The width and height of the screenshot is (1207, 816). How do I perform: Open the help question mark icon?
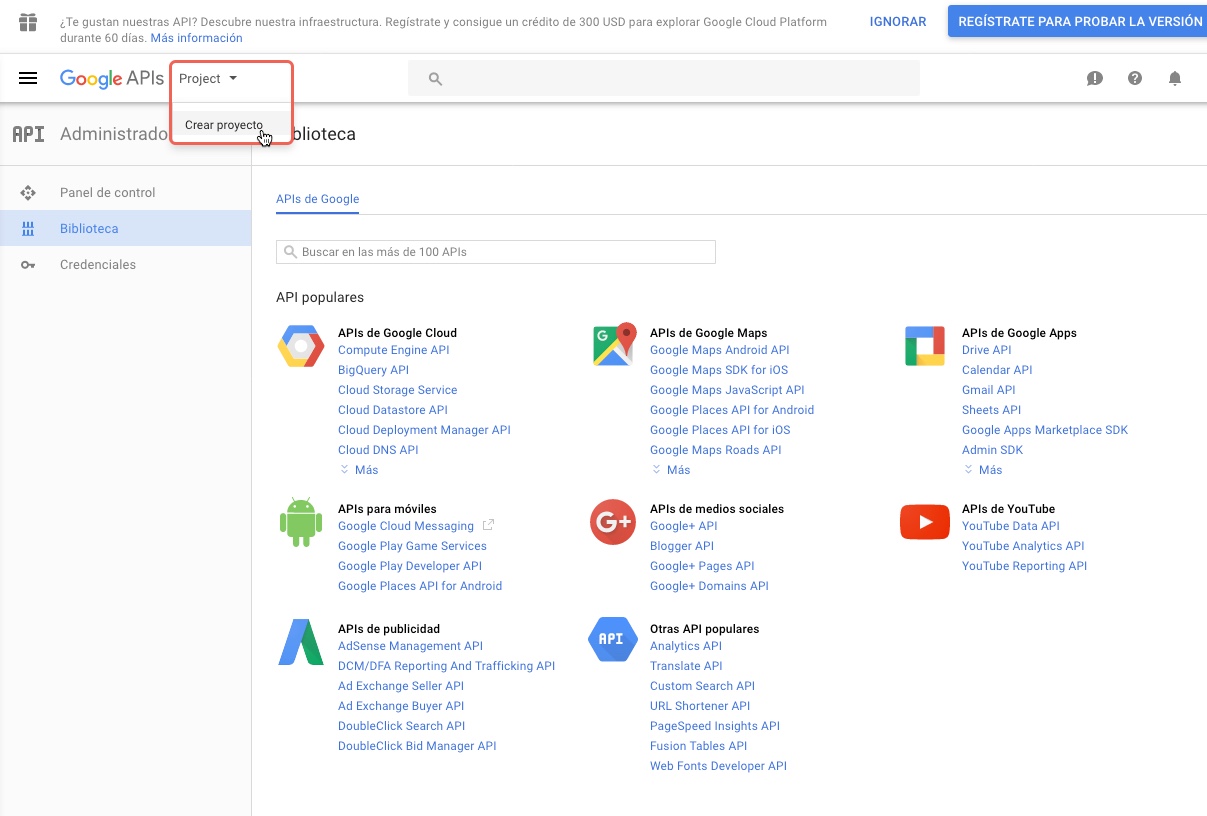click(x=1135, y=78)
